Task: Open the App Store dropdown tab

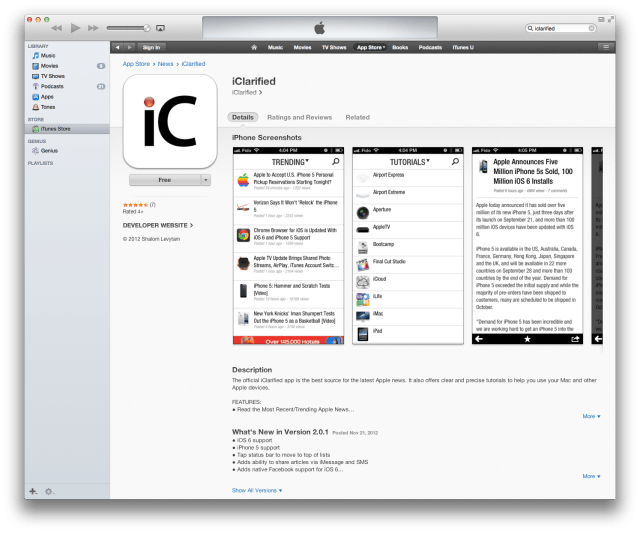Action: [x=371, y=47]
